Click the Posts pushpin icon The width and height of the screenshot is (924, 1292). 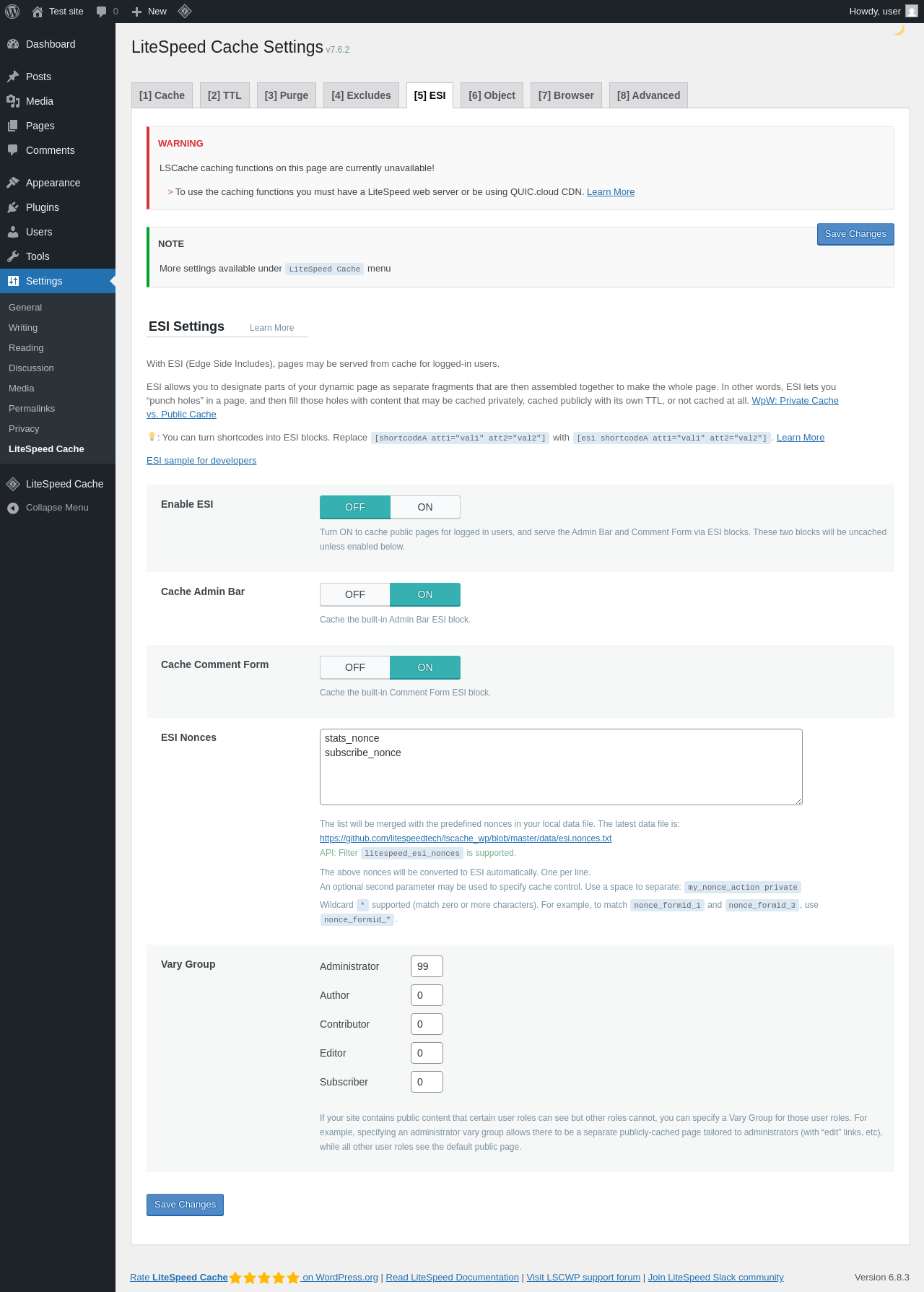(13, 77)
